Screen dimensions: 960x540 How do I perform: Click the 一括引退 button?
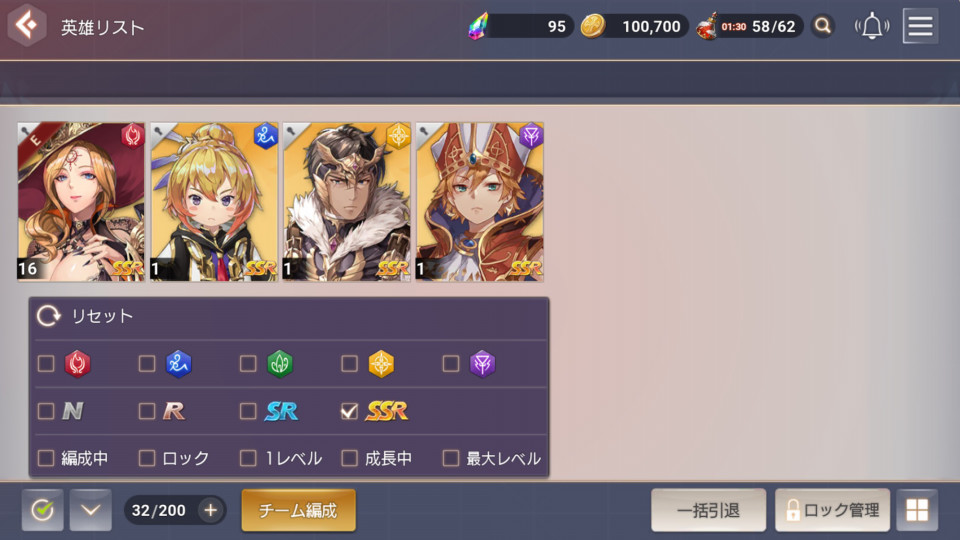[x=708, y=510]
